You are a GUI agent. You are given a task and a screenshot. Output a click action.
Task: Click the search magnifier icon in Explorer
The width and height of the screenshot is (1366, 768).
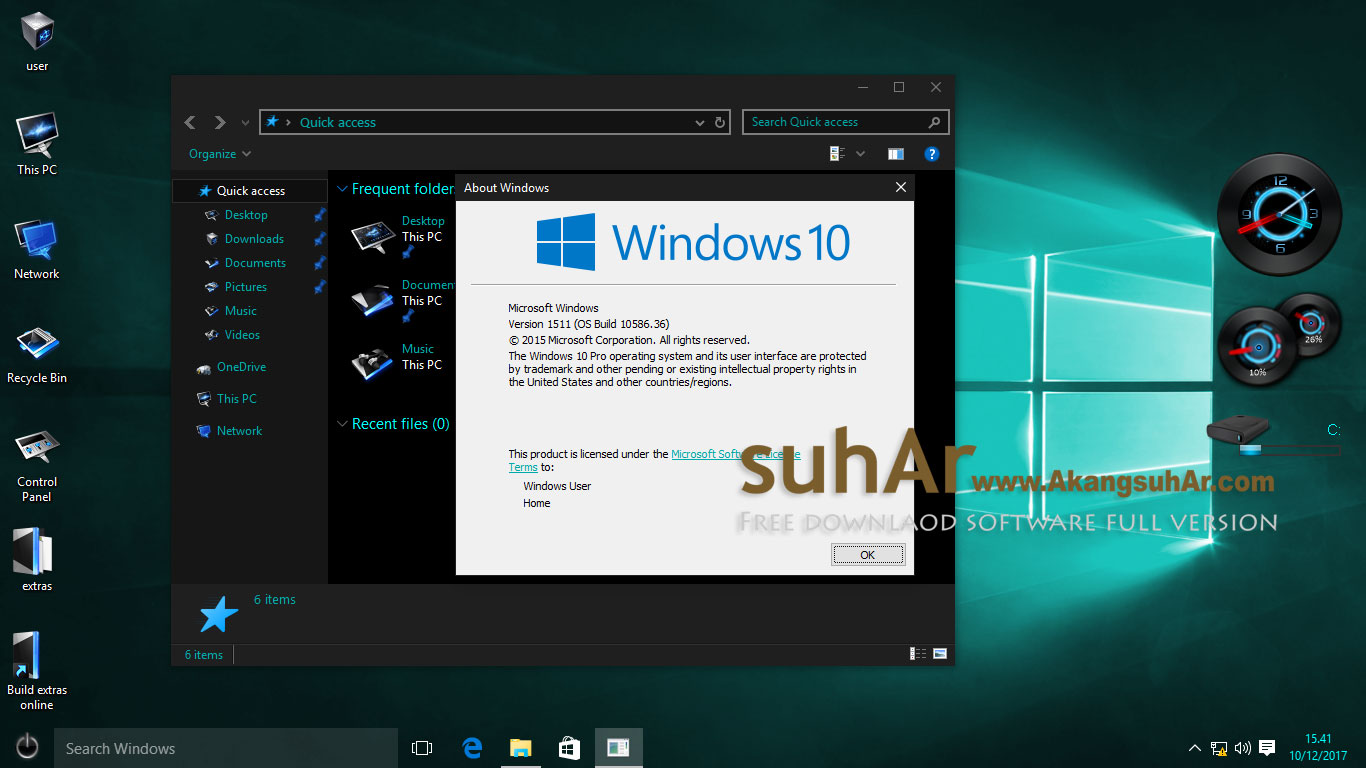pyautogui.click(x=934, y=122)
